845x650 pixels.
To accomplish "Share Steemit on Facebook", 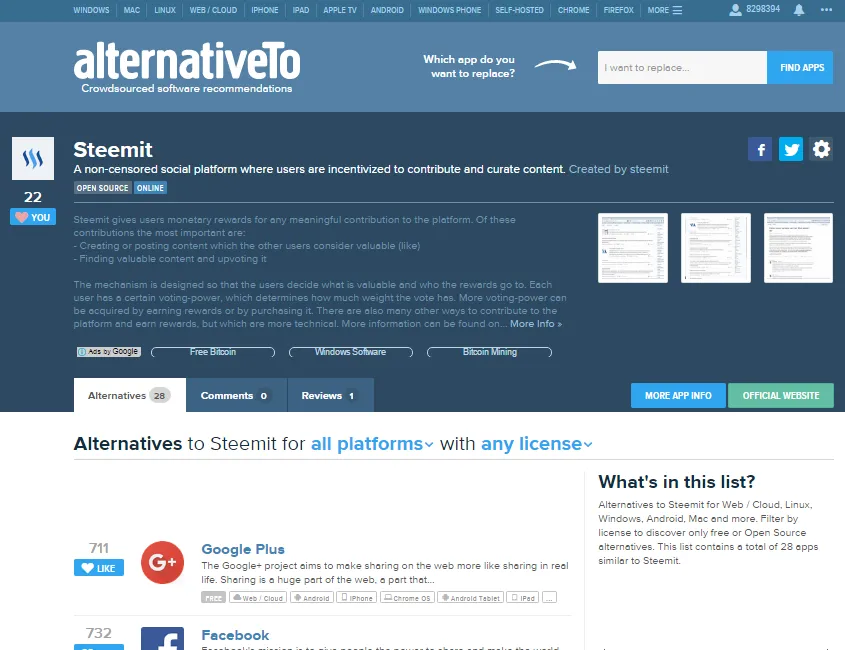I will point(760,149).
